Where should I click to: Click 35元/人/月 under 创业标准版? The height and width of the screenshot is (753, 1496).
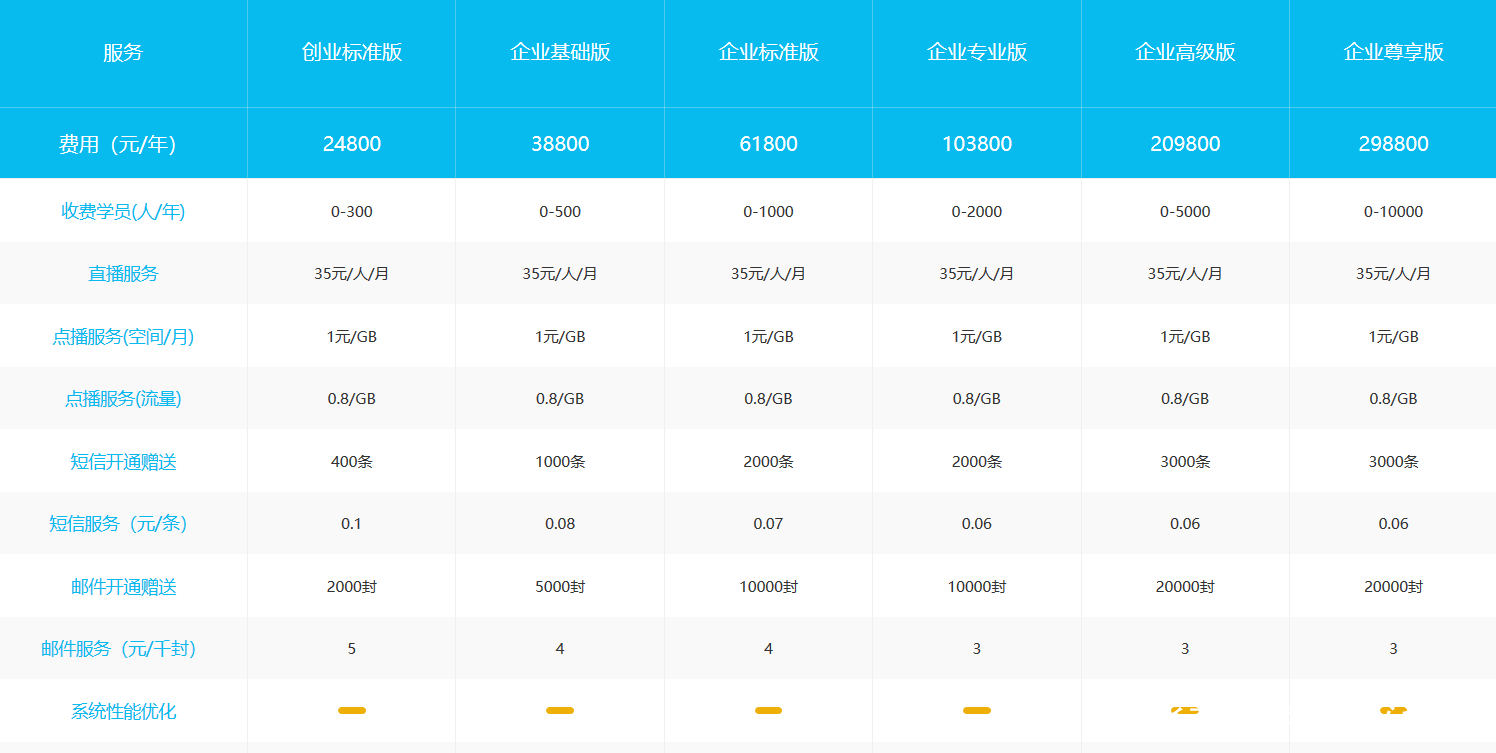352,273
